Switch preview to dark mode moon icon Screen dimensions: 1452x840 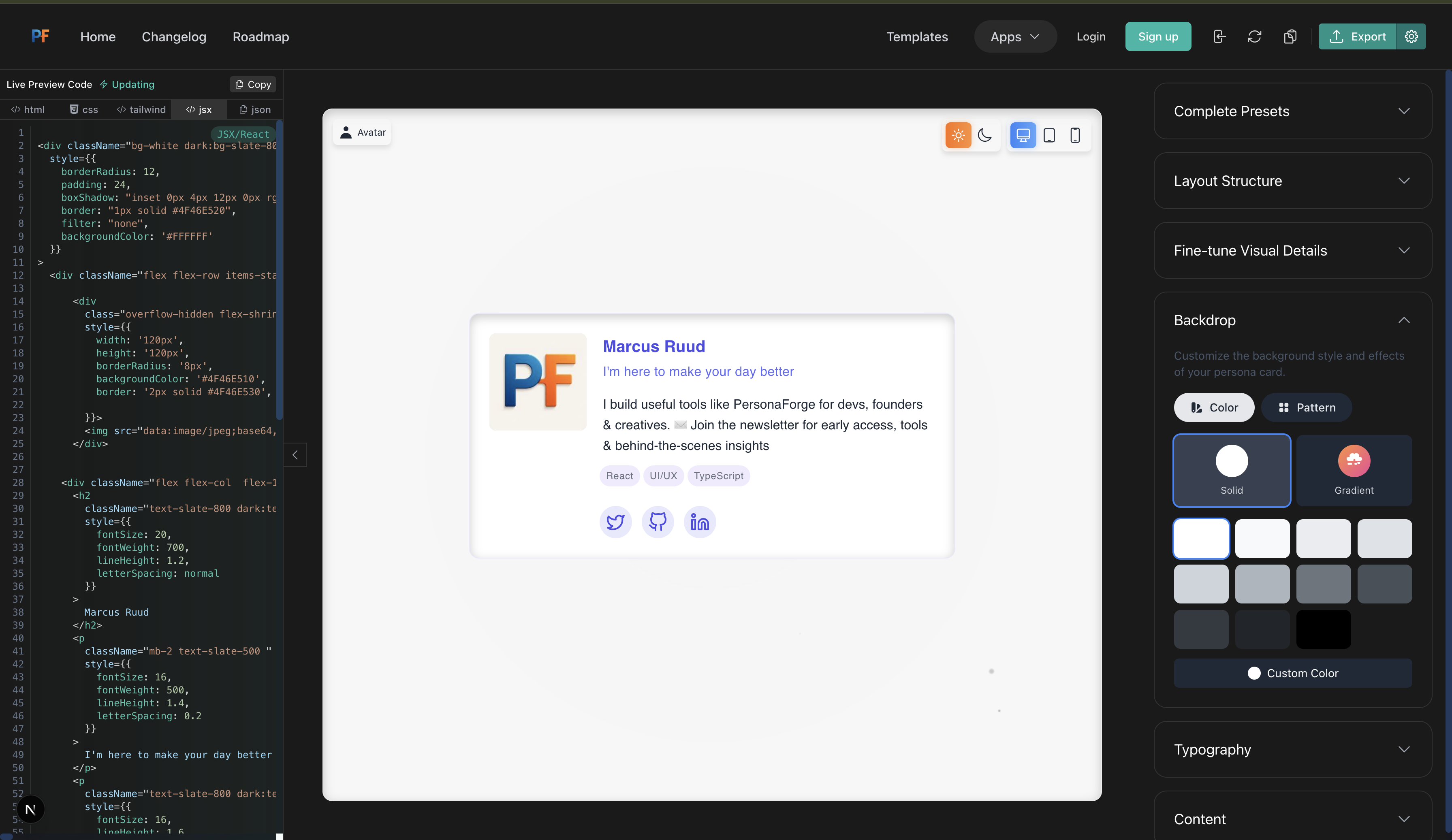(985, 135)
